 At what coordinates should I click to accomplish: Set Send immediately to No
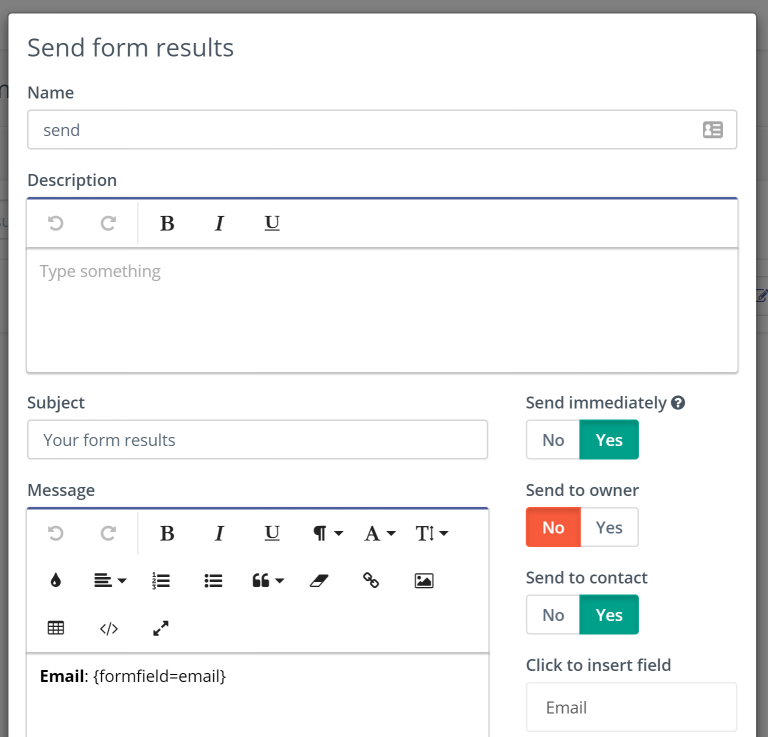(x=553, y=440)
